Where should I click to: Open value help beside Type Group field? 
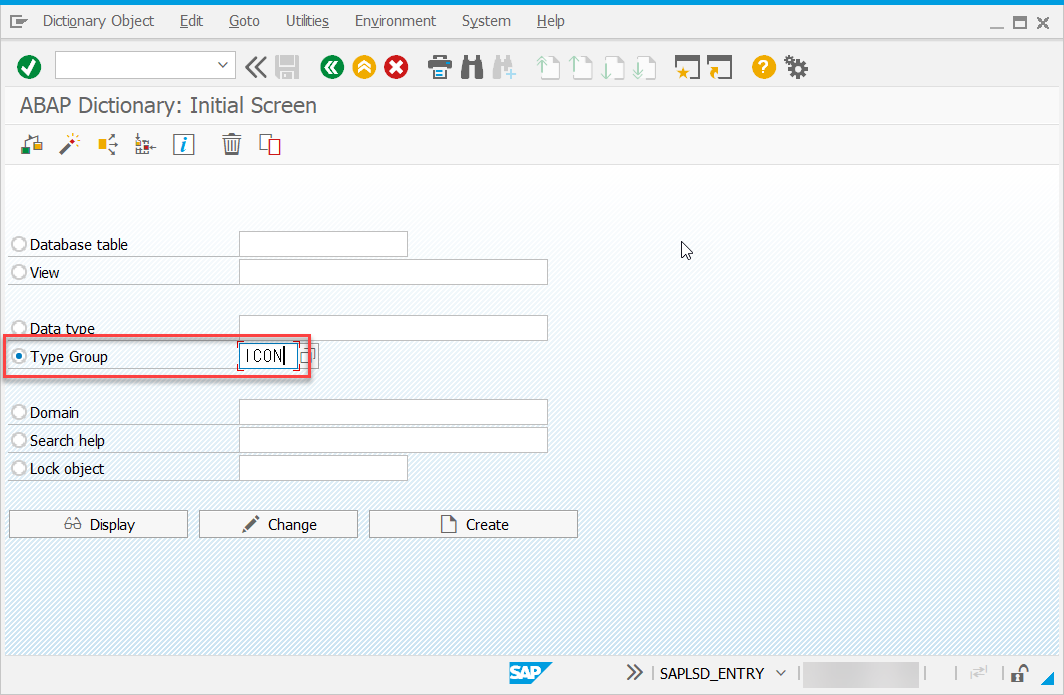309,356
